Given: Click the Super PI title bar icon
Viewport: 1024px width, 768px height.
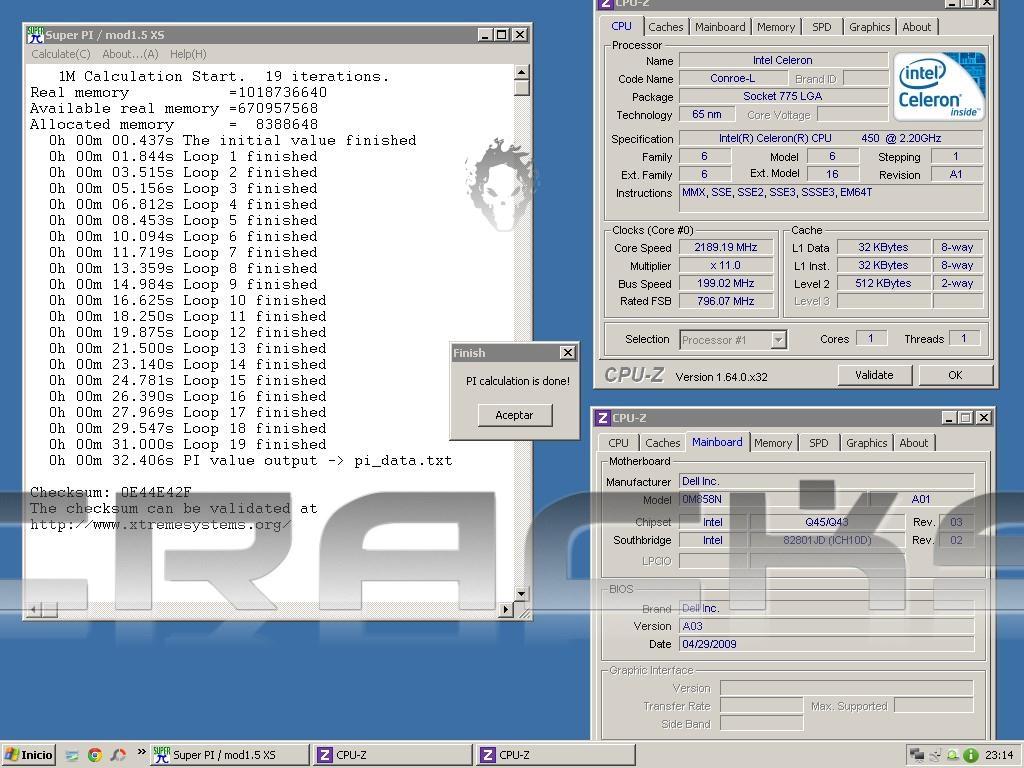Looking at the screenshot, I should [35, 35].
